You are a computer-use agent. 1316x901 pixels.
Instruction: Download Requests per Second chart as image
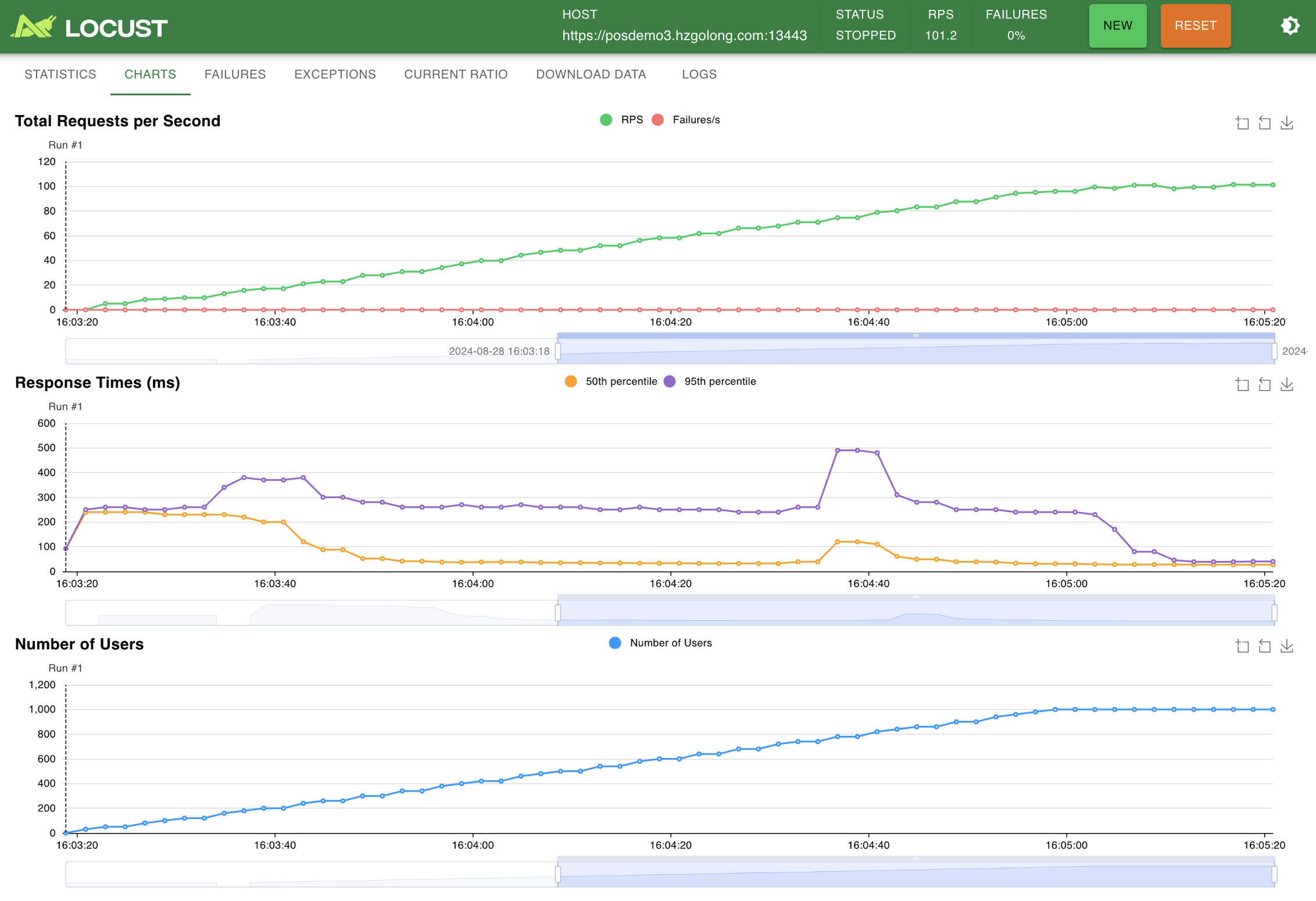click(1287, 123)
